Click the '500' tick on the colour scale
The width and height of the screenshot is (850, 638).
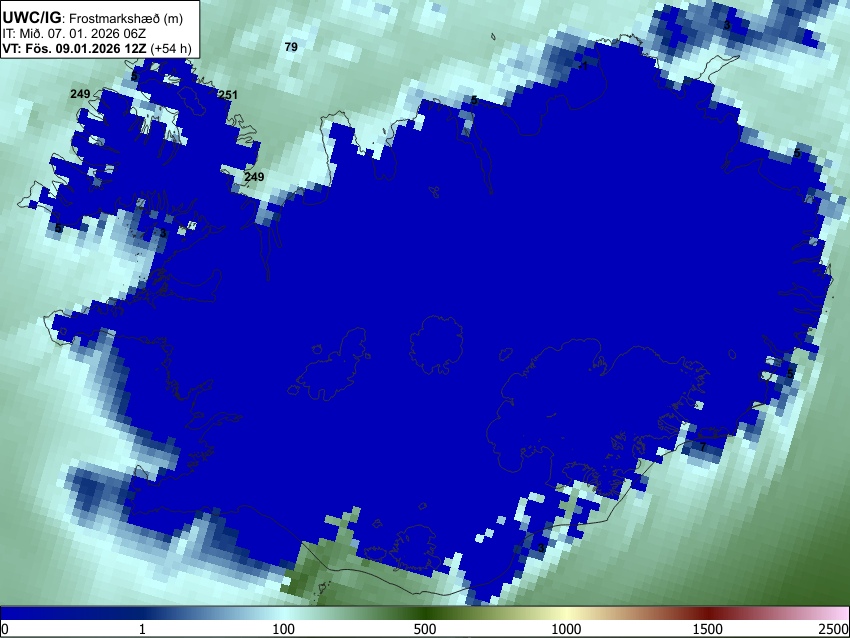click(x=425, y=629)
